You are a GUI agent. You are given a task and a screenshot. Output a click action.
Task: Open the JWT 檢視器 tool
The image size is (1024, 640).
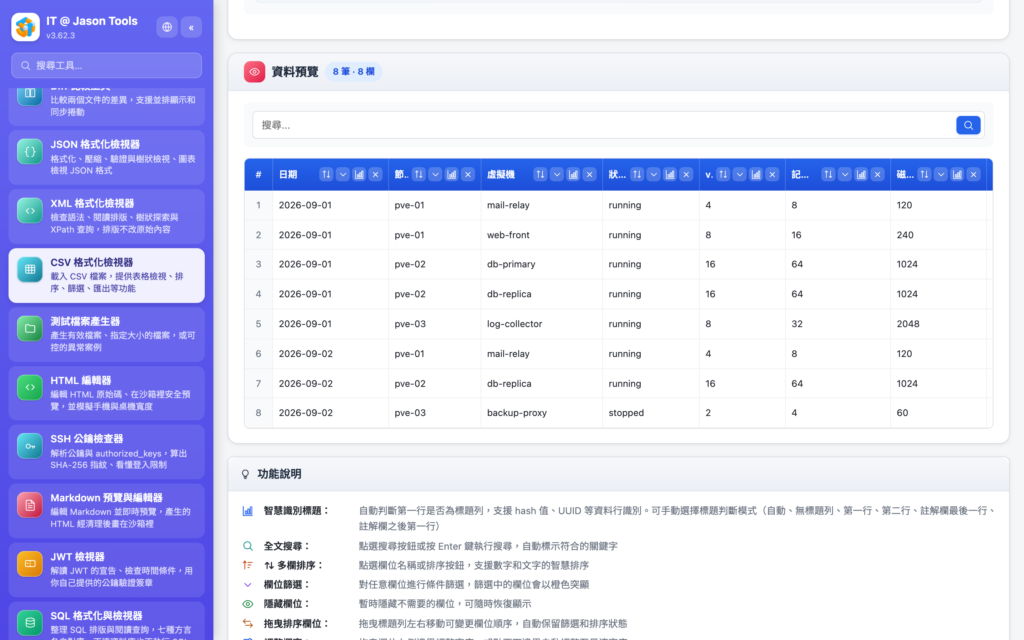coord(106,569)
